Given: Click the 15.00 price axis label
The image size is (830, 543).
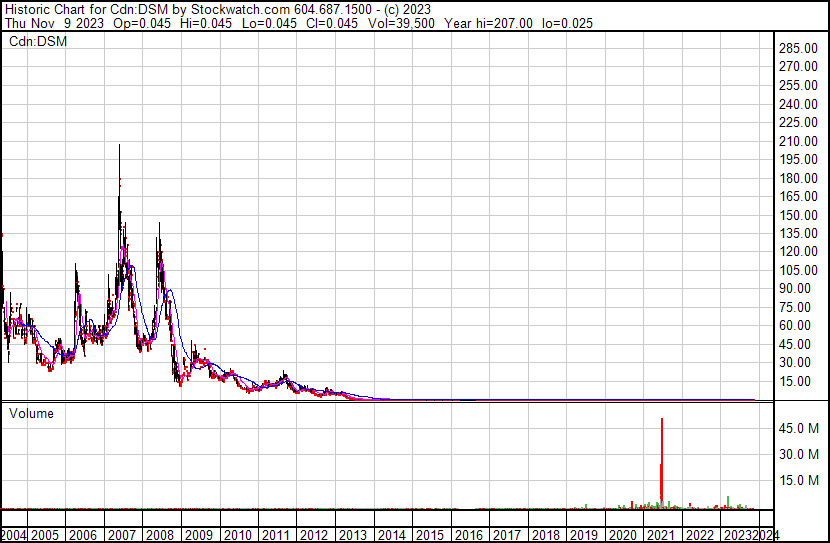Looking at the screenshot, I should (795, 381).
